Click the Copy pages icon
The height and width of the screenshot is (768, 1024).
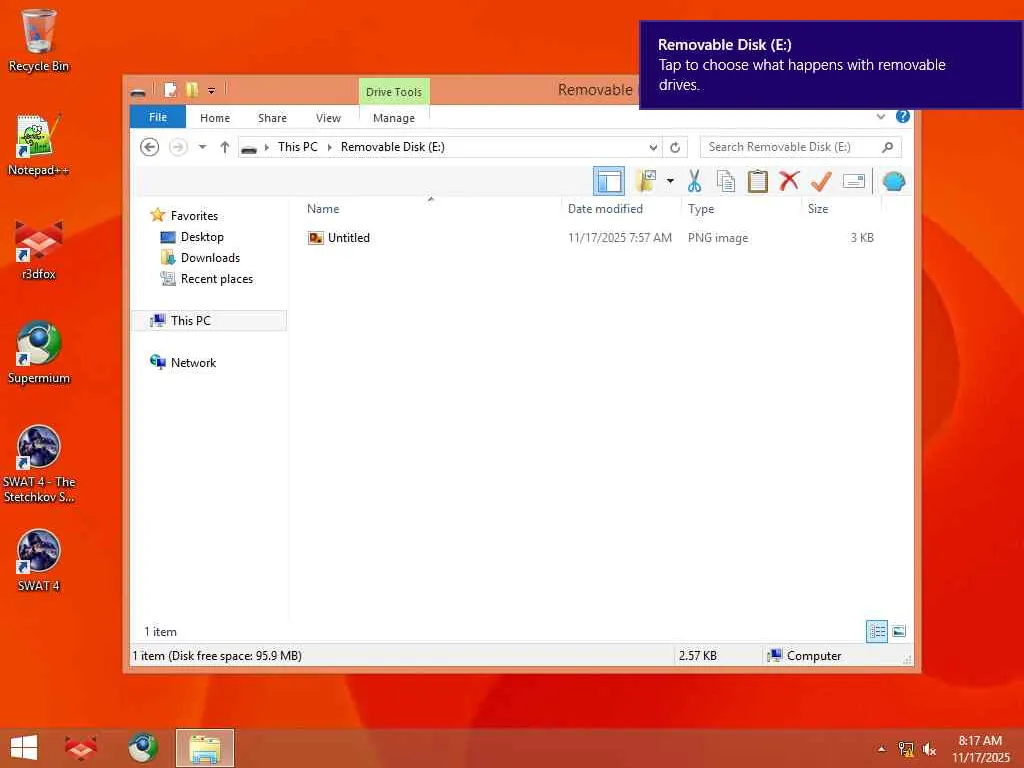click(x=726, y=181)
